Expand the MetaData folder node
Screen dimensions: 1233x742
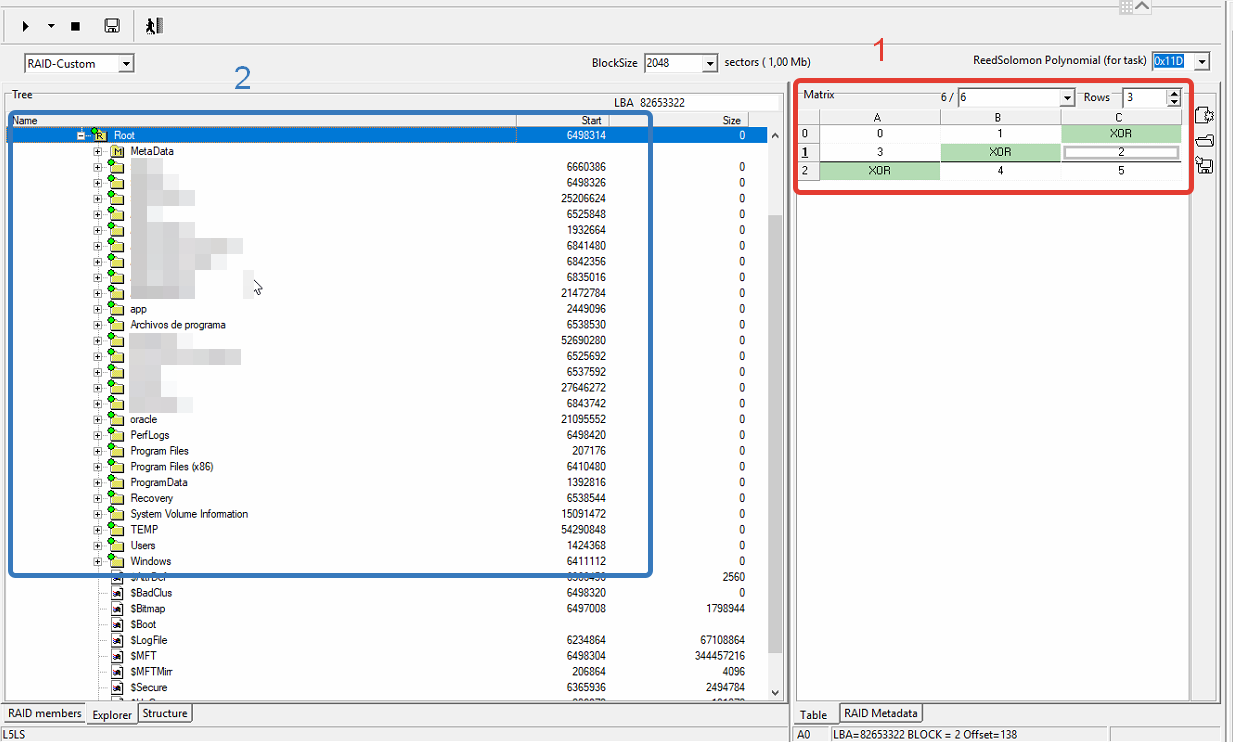[98, 151]
